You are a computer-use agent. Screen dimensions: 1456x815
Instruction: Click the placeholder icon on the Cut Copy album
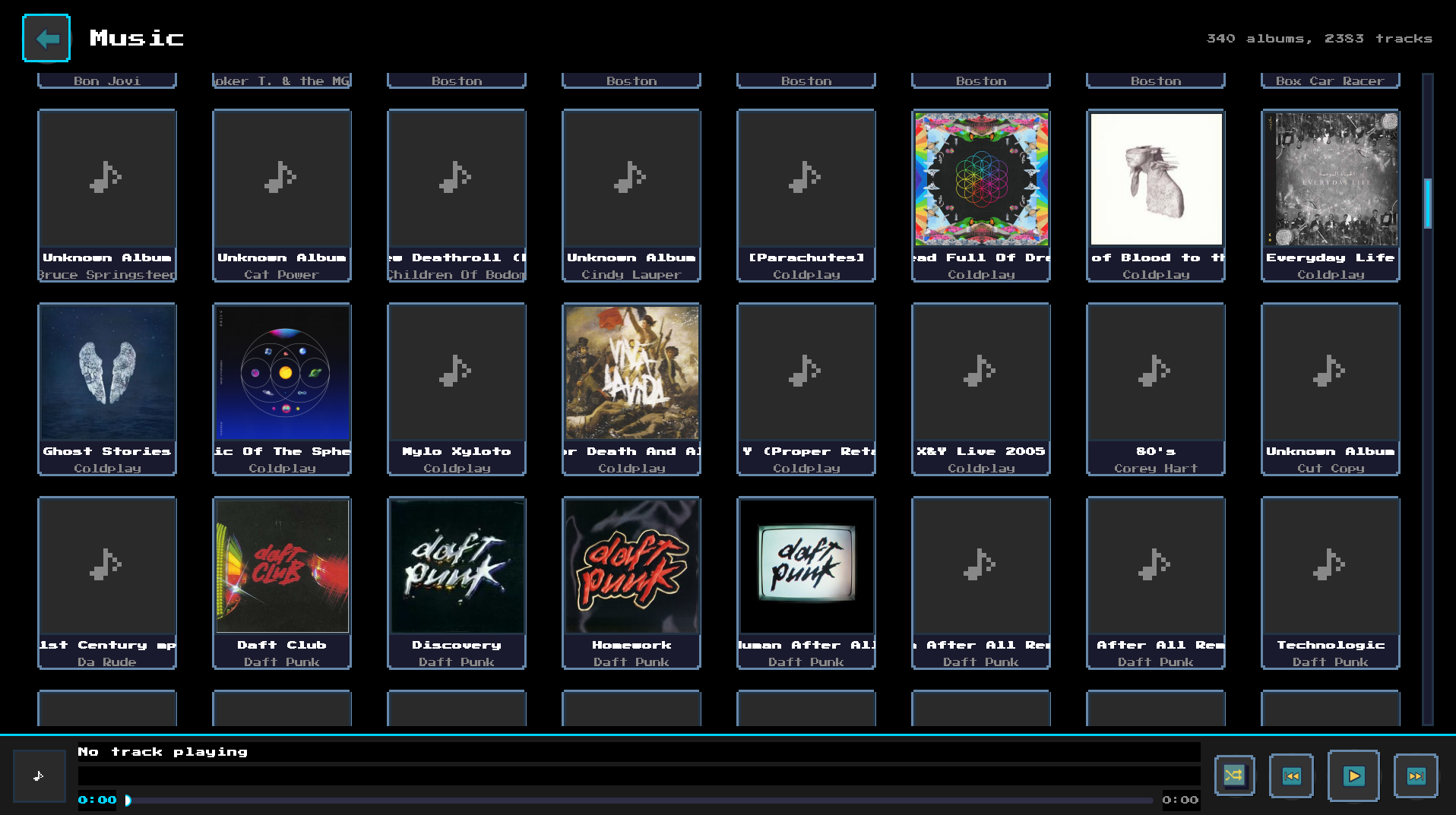point(1330,372)
